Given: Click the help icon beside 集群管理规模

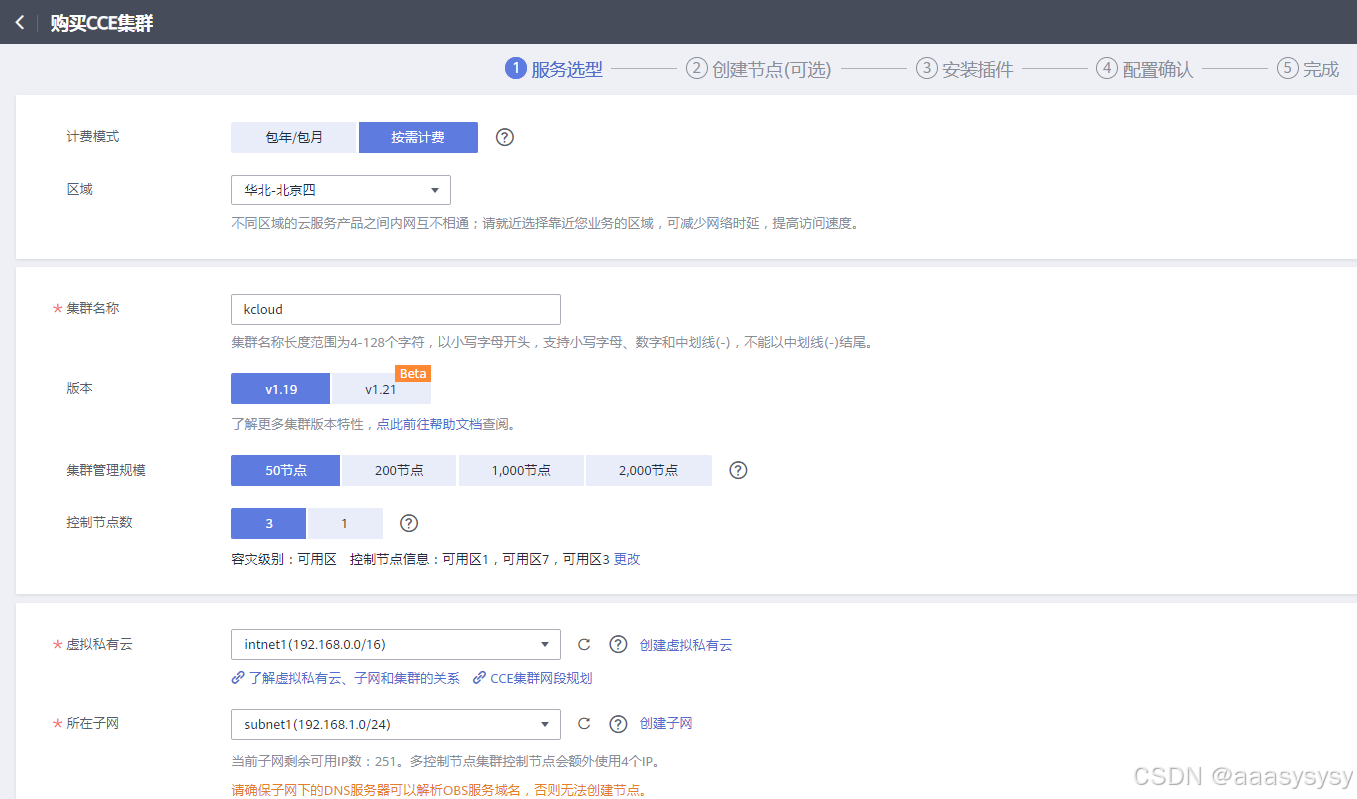Looking at the screenshot, I should [x=737, y=470].
